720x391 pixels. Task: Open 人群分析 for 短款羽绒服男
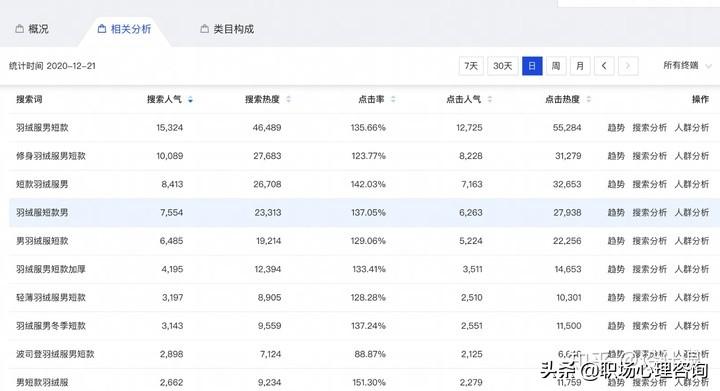(692, 184)
